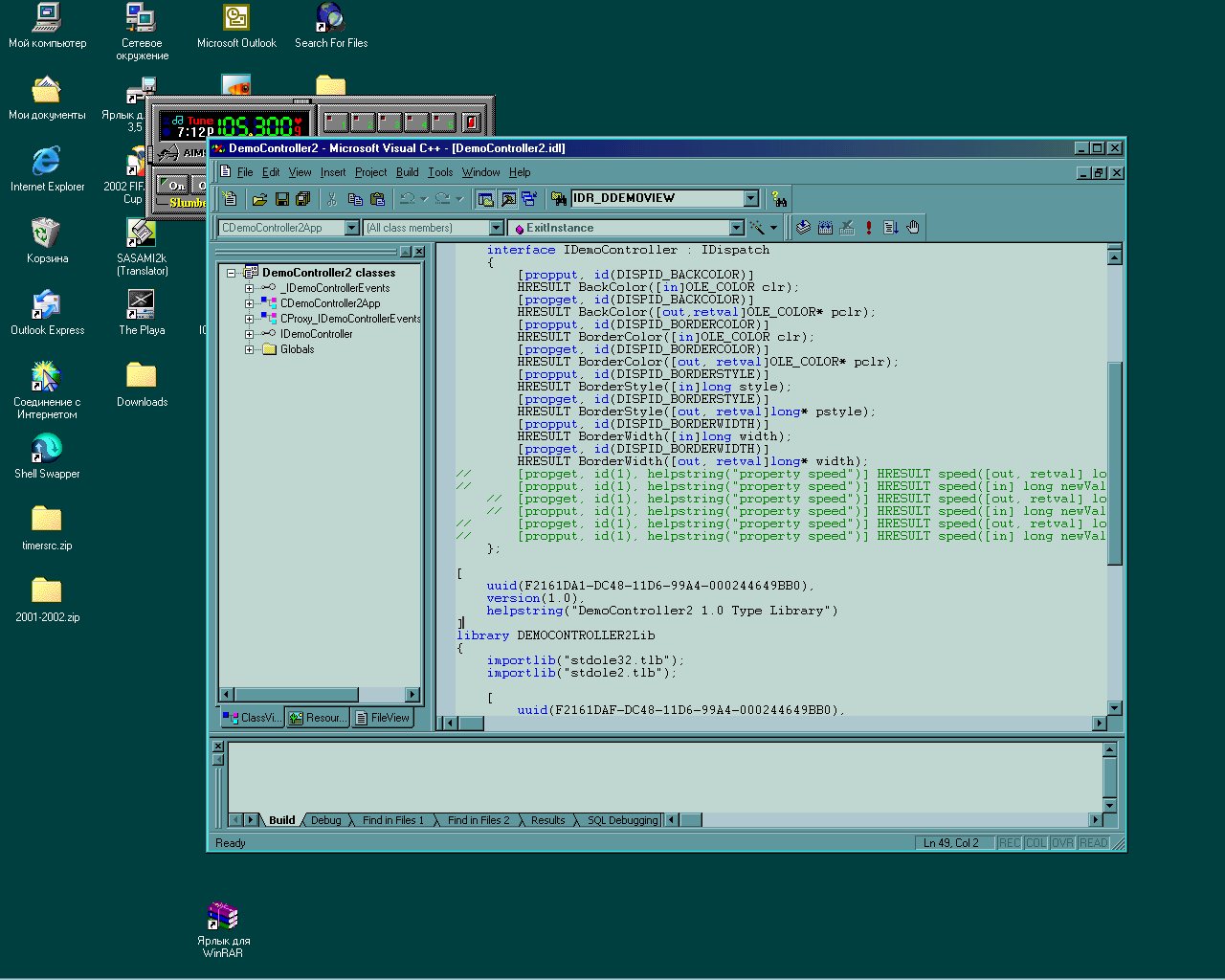Open the CDemoController2App class dropdown

pyautogui.click(x=351, y=228)
